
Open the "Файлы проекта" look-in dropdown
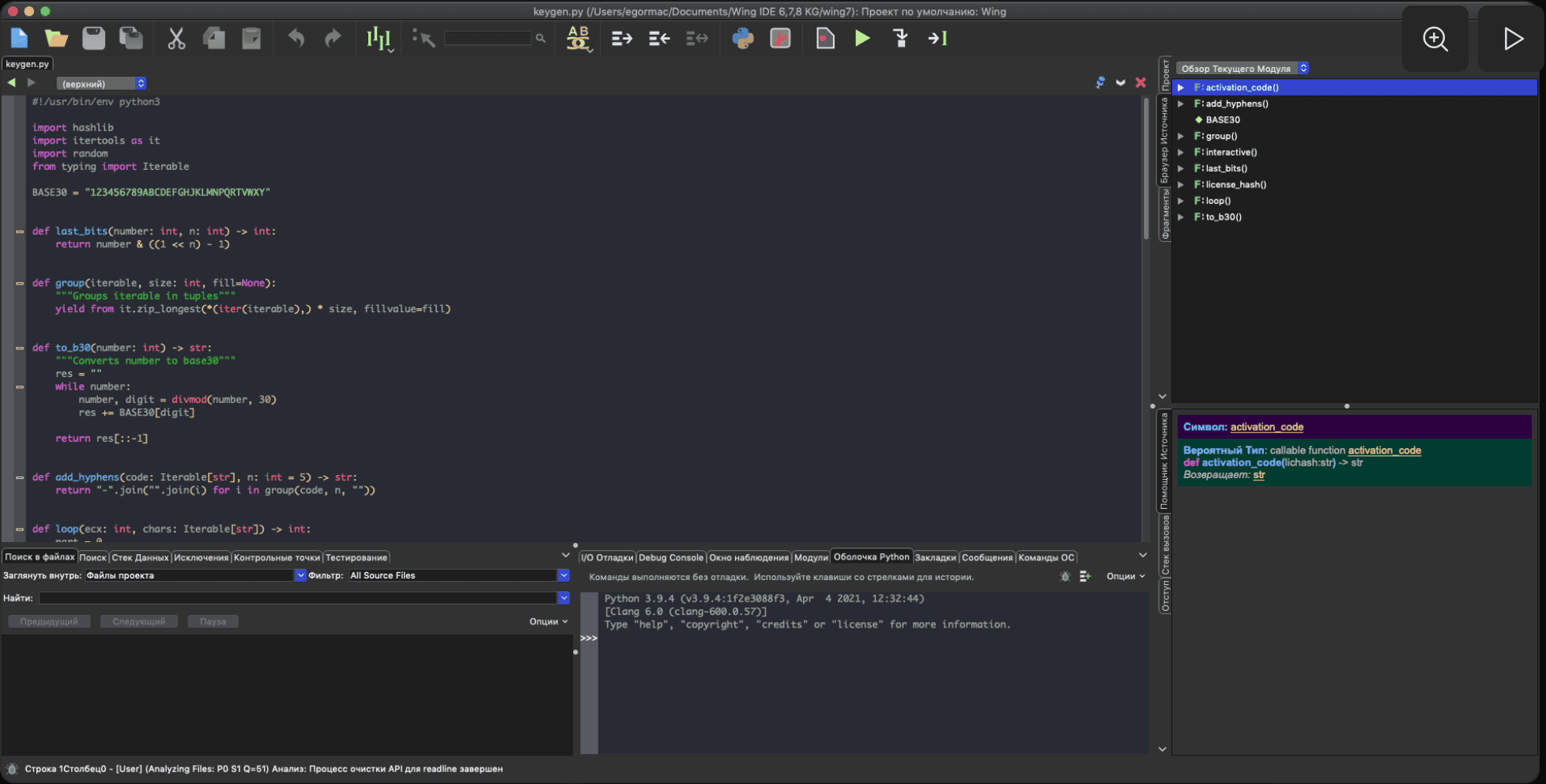tap(195, 575)
